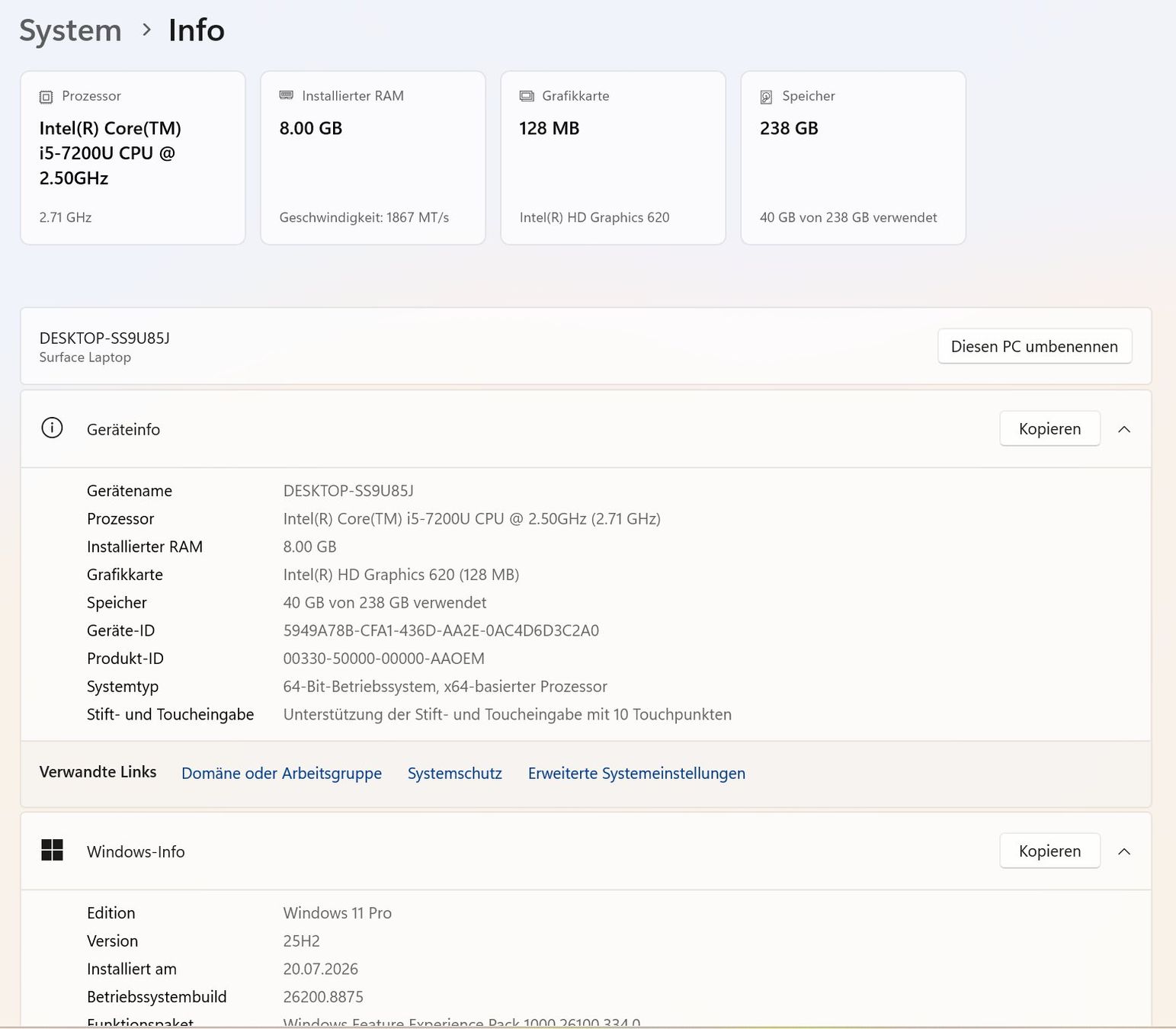Screen dimensions: 1176x1029
Task: Click the breadcrumb chevron after System
Action: click(x=146, y=30)
